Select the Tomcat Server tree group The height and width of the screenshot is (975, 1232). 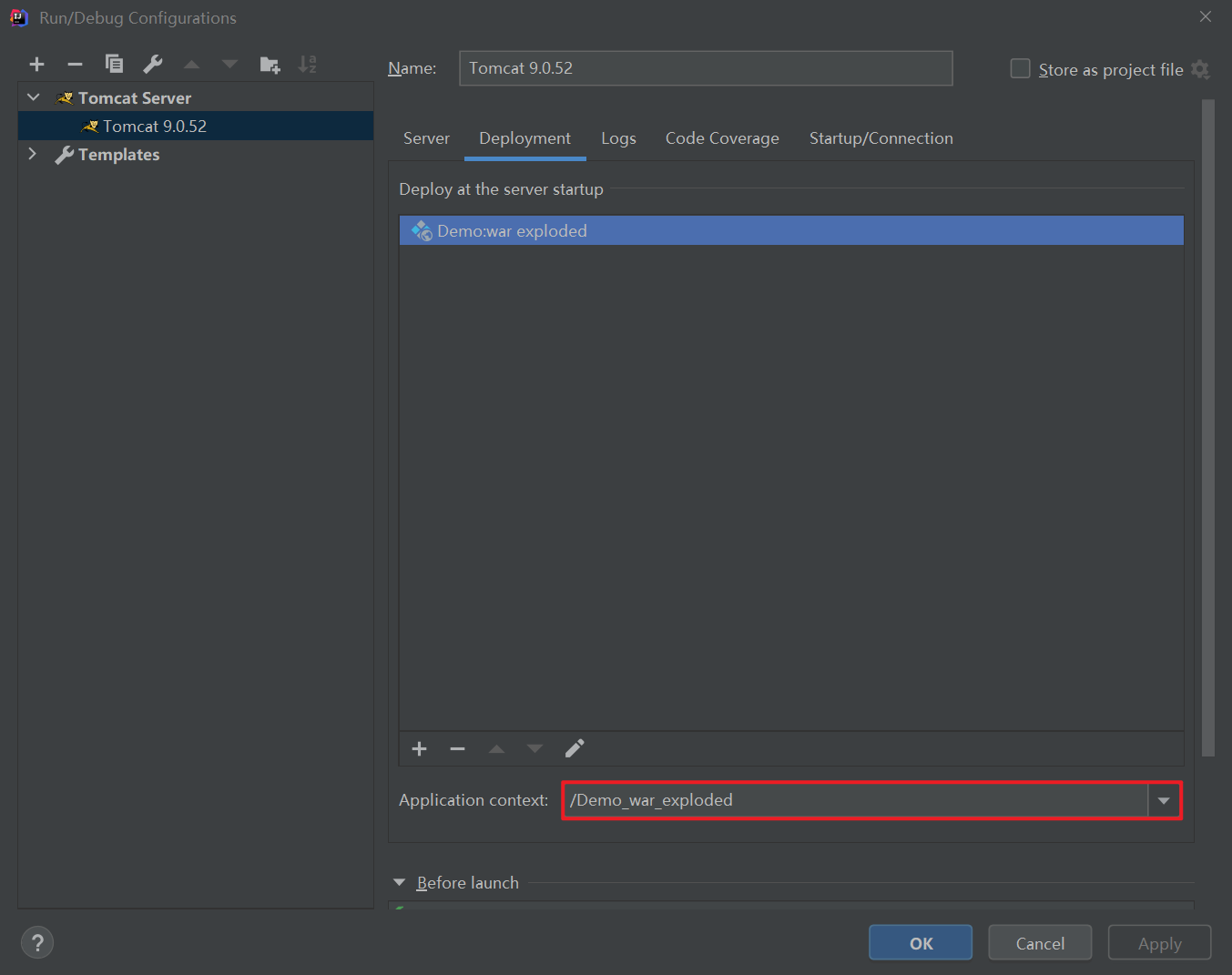pos(196,97)
